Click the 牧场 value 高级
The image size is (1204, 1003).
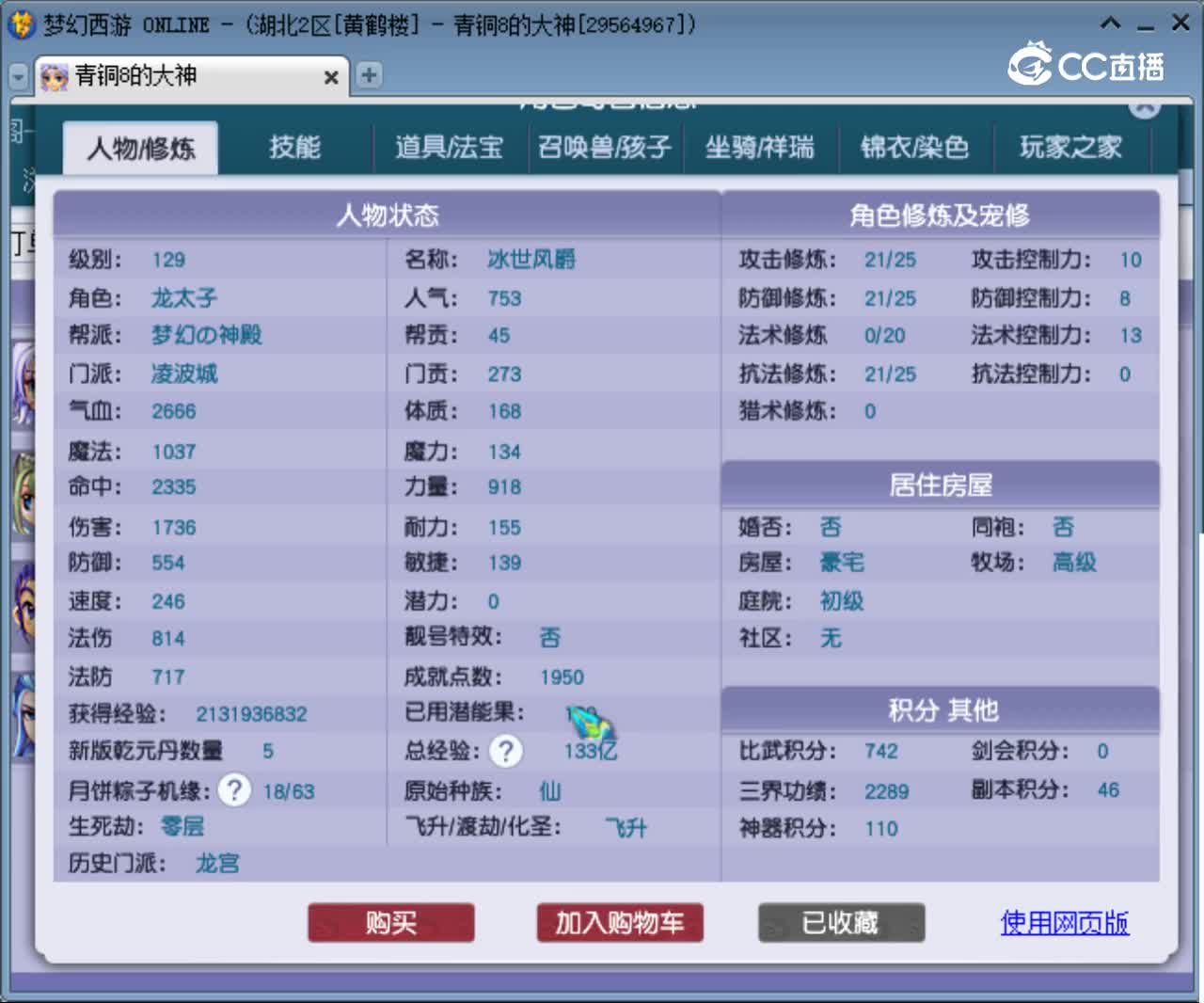tap(1074, 563)
